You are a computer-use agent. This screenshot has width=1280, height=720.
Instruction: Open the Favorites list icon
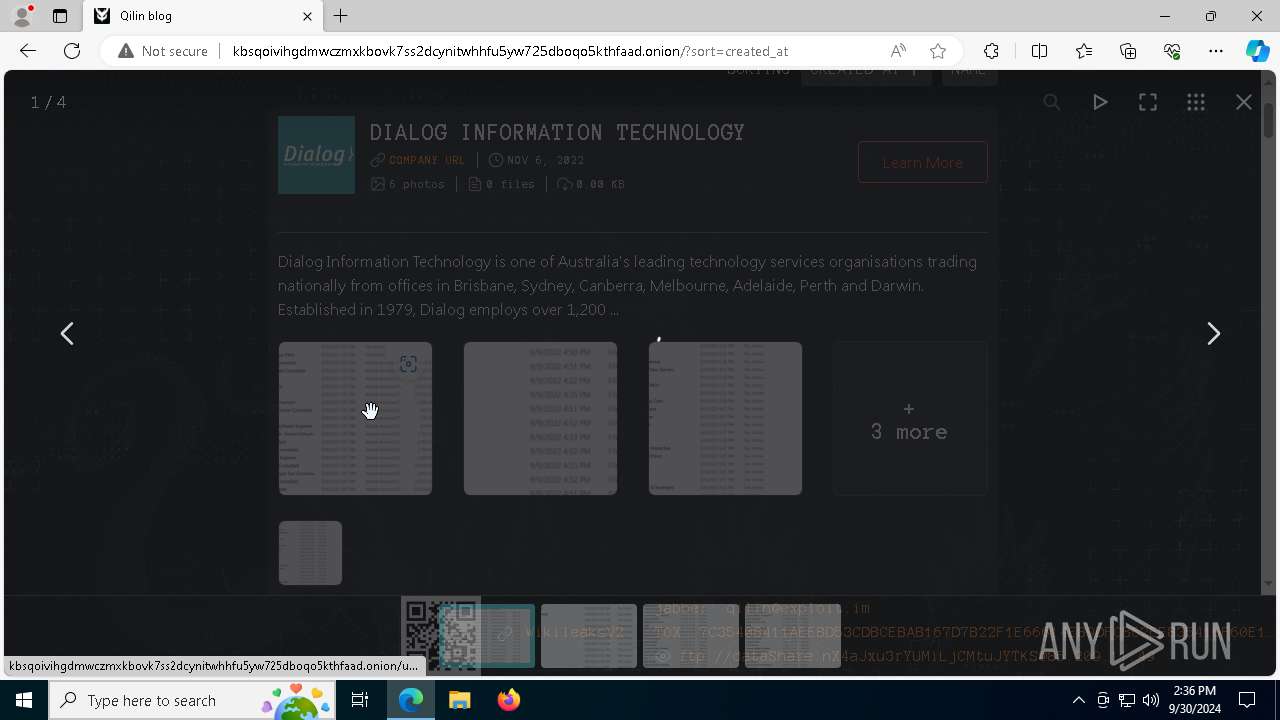1084,51
